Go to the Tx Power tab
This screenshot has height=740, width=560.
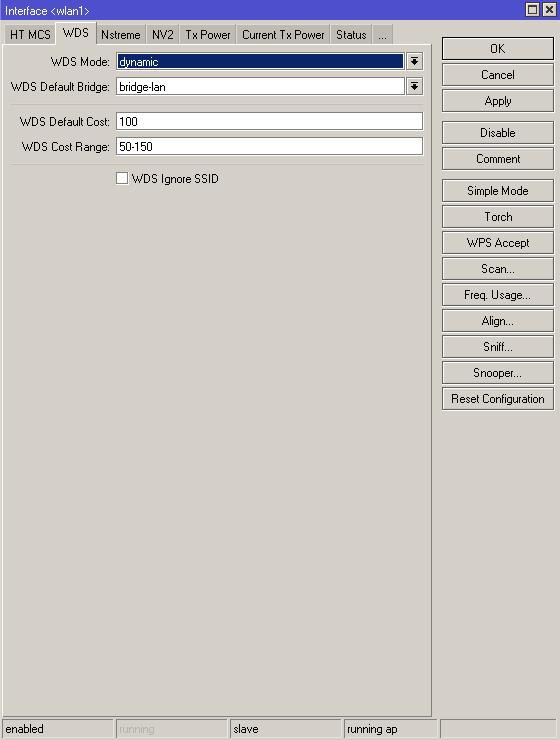click(x=208, y=35)
